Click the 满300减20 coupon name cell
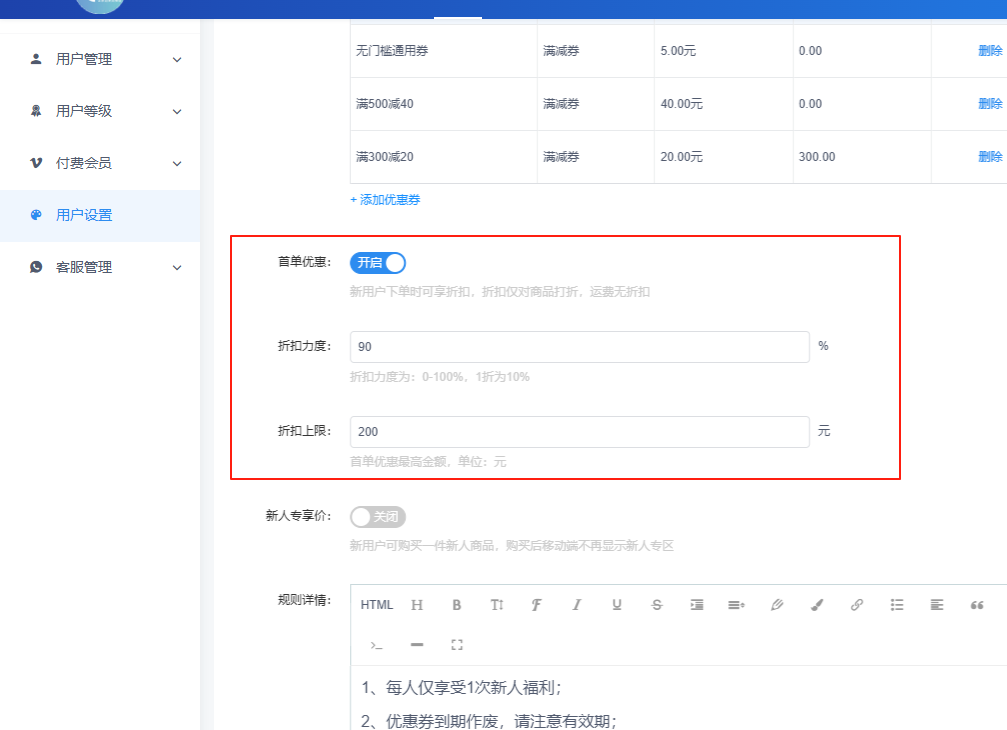The height and width of the screenshot is (730, 1007). pos(444,157)
